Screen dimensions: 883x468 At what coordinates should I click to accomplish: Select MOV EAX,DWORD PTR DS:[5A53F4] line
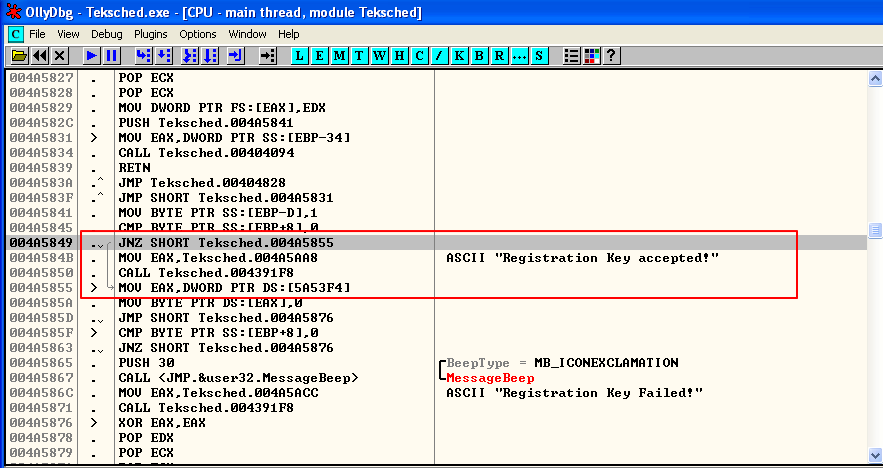coord(234,288)
